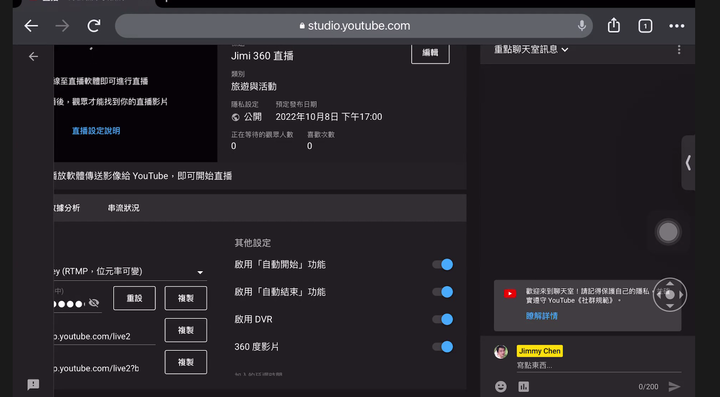The image size is (720, 397).
Task: Open the emoji picker in chat
Action: [x=501, y=386]
